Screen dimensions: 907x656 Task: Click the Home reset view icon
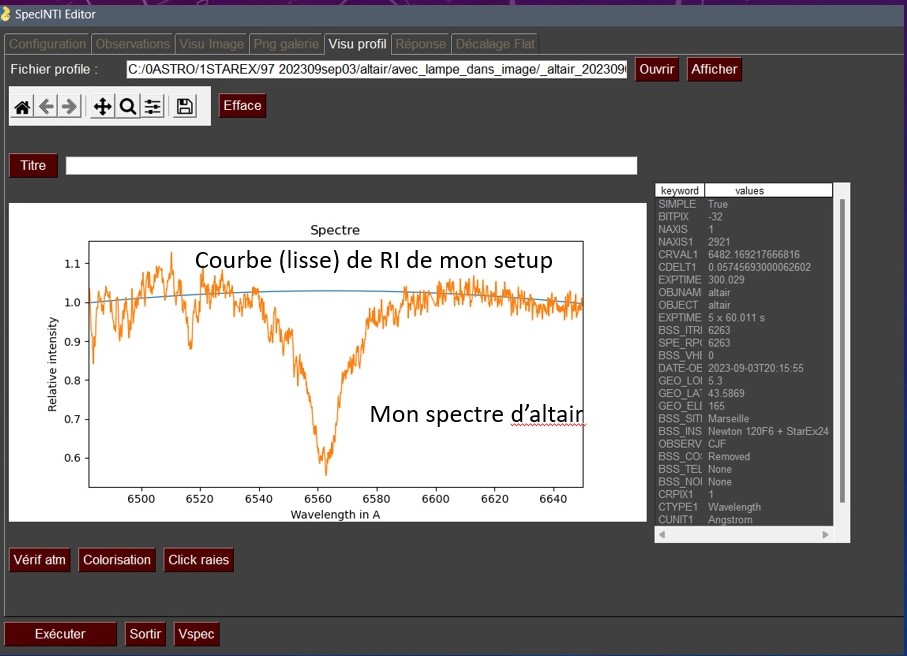[x=22, y=106]
